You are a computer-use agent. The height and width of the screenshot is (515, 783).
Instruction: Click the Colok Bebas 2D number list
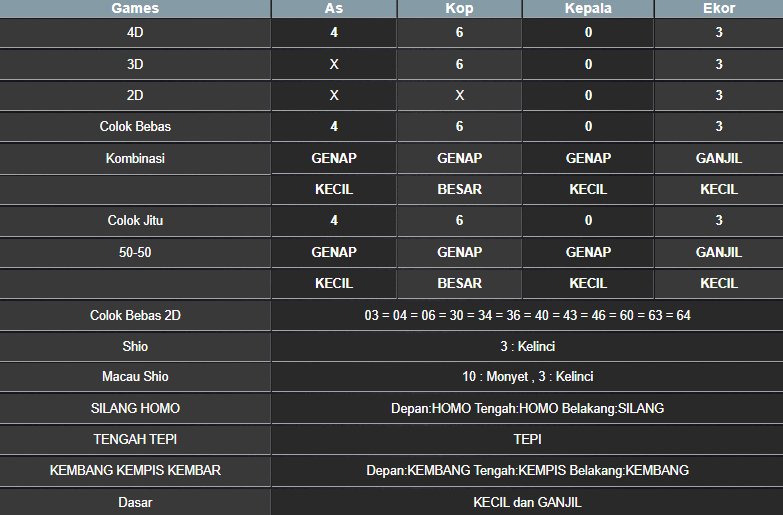pyautogui.click(x=527, y=315)
